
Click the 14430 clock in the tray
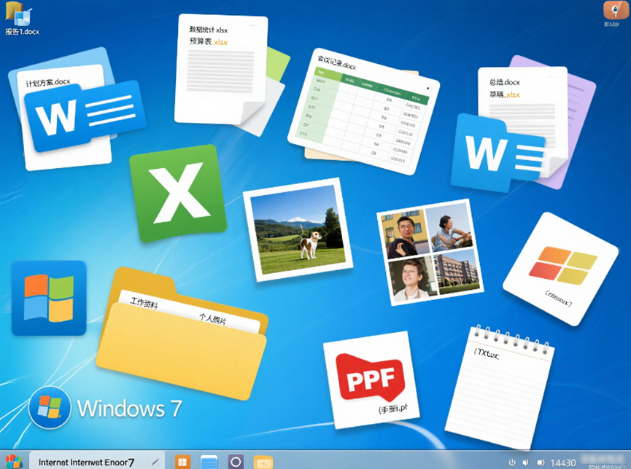coord(563,463)
